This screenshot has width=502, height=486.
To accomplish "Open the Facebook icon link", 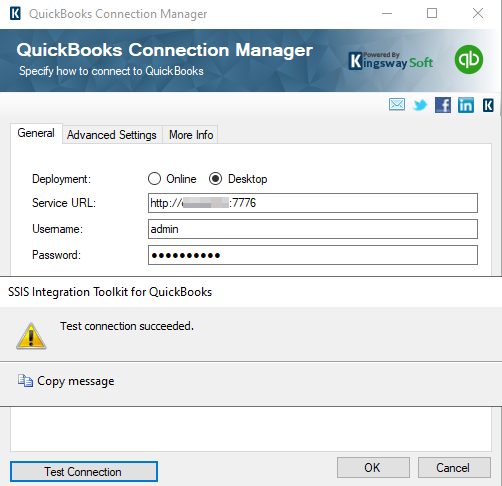I will 443,105.
